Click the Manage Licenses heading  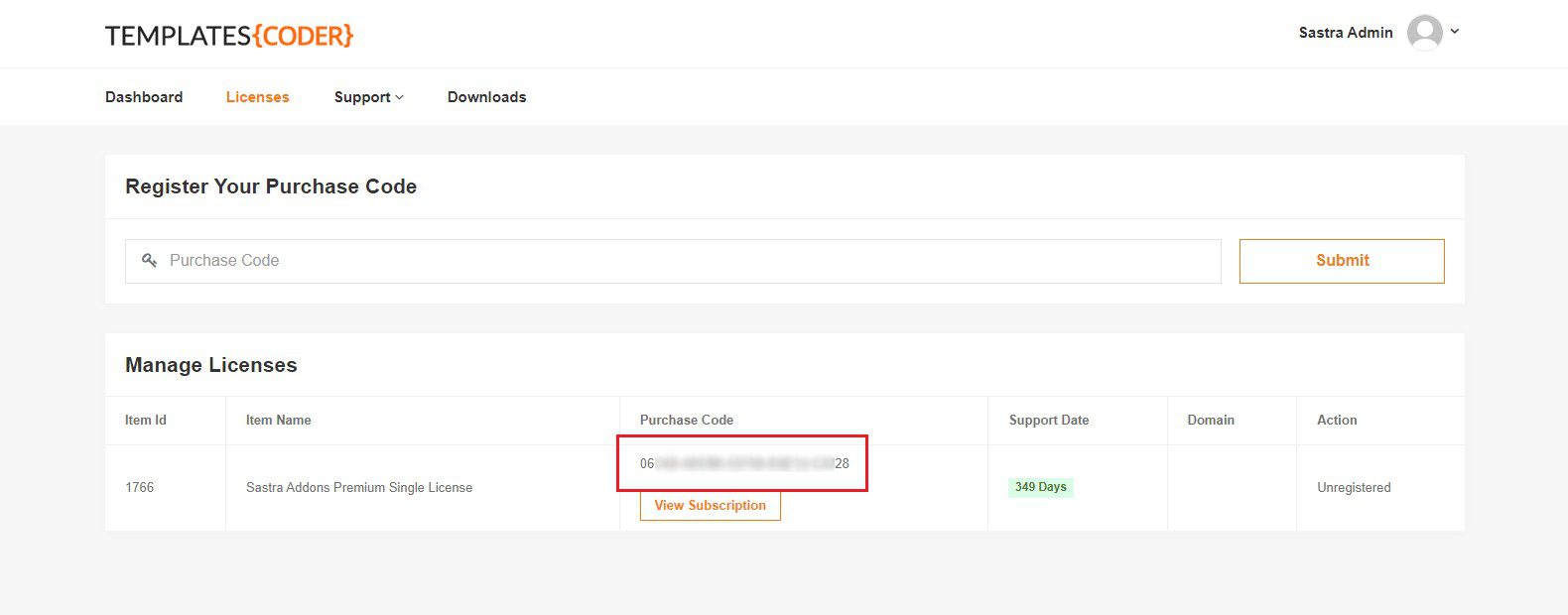pos(211,365)
